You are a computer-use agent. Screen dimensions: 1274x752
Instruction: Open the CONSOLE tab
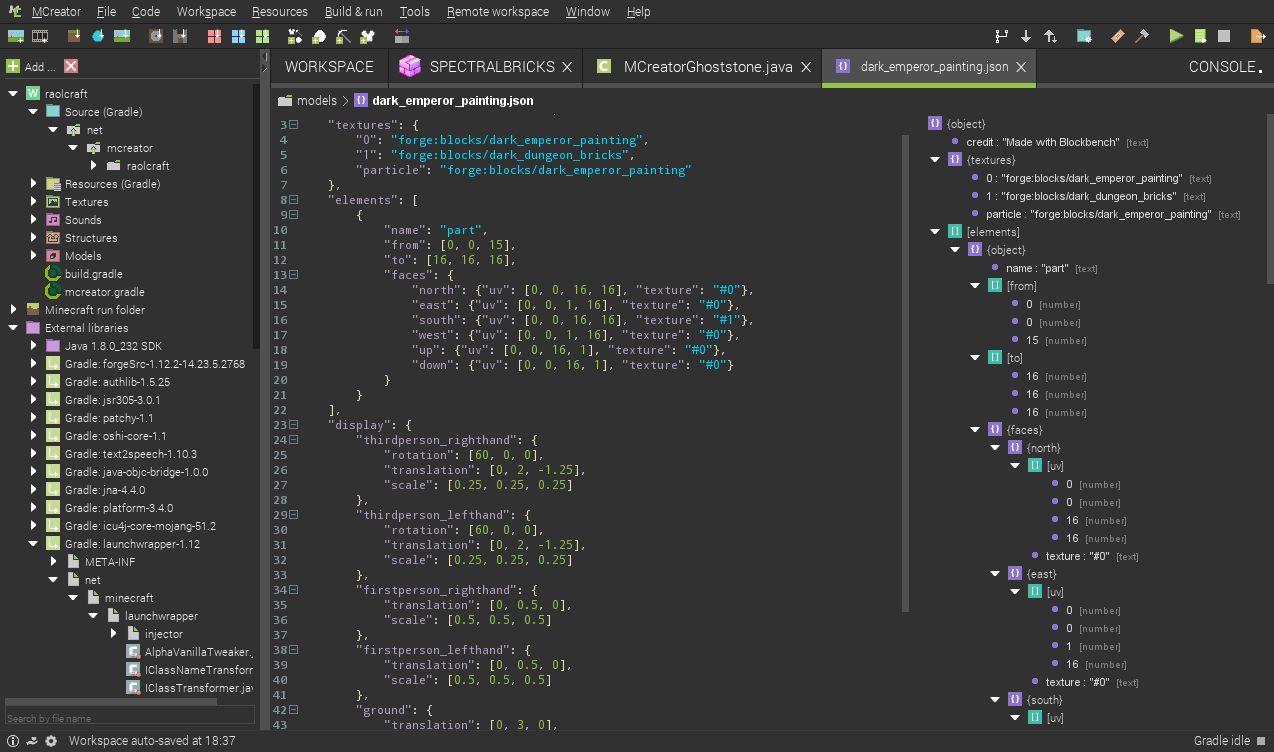coord(1225,67)
